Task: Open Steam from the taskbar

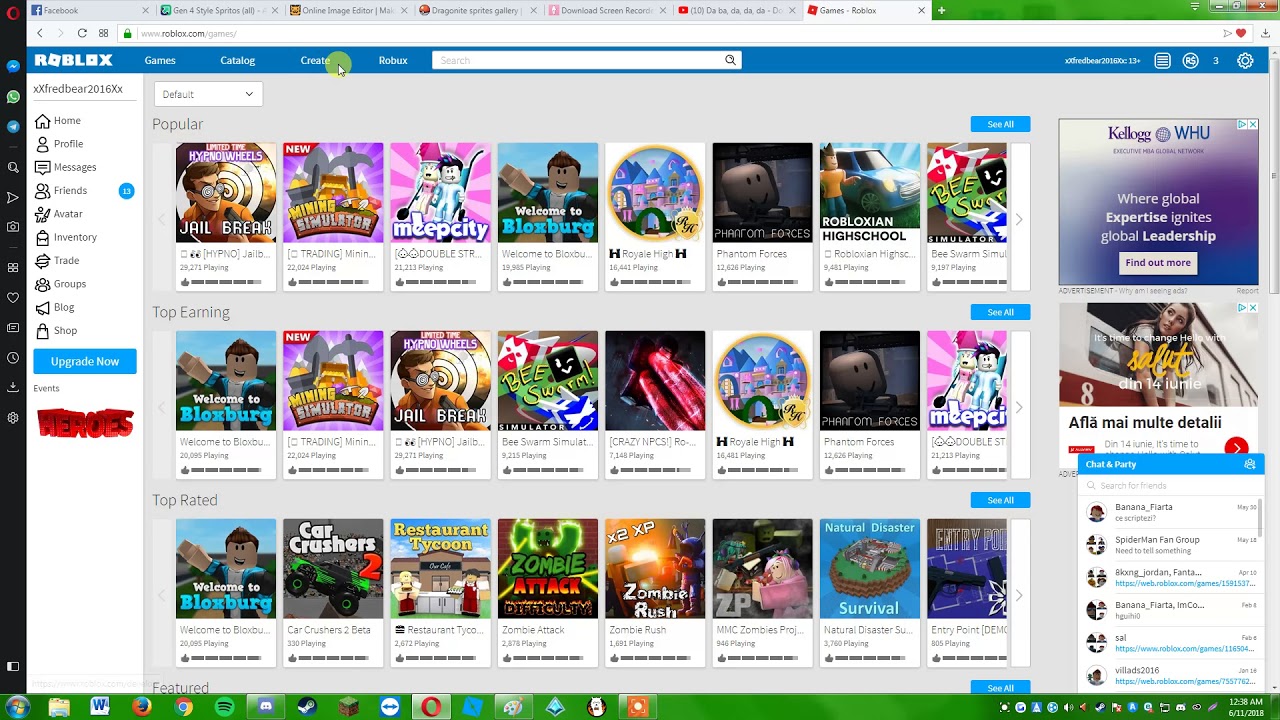Action: point(307,707)
